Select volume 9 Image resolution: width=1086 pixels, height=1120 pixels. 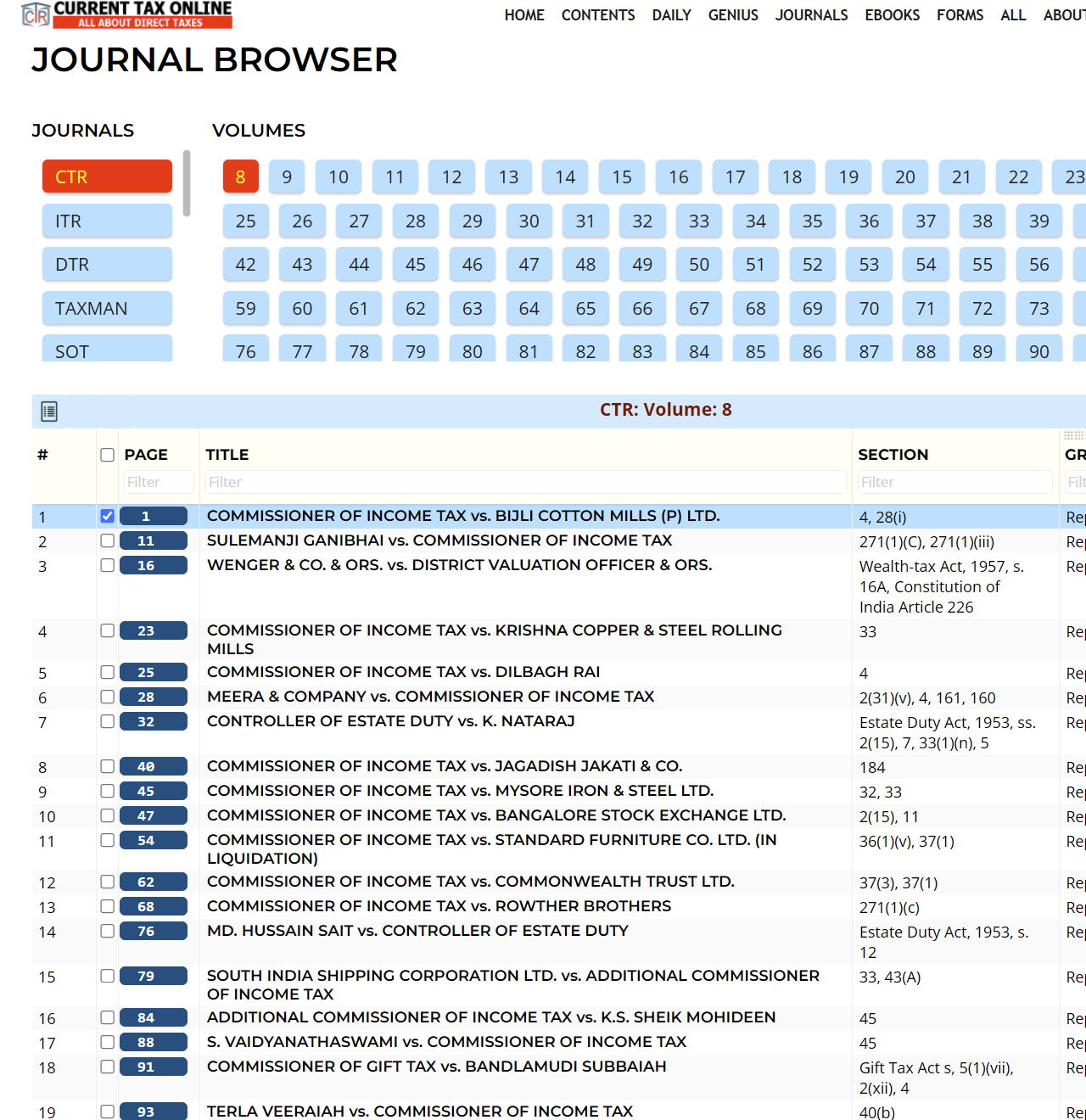point(288,176)
